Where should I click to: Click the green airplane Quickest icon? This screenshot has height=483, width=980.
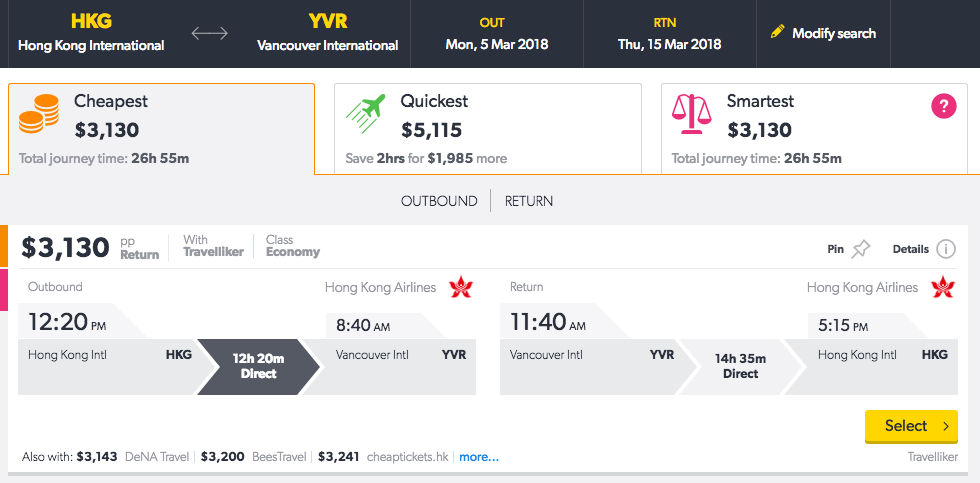coord(366,114)
